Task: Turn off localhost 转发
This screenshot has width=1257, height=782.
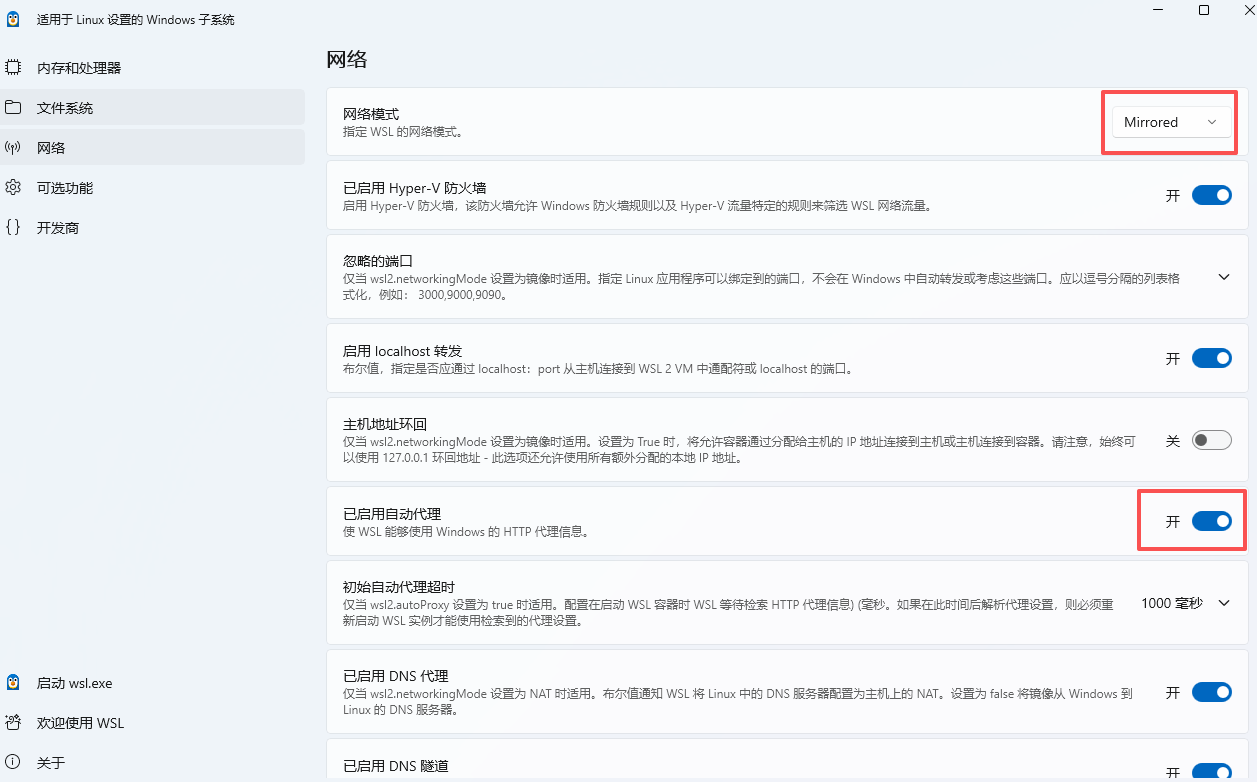Action: (1211, 357)
